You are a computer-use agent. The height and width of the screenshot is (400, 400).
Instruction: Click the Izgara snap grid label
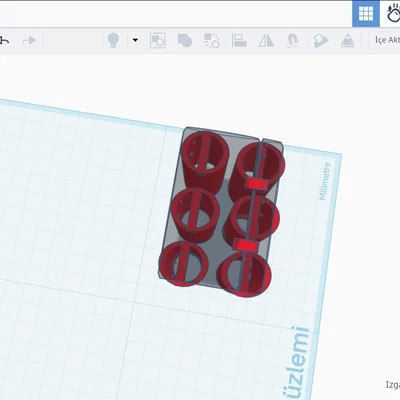click(393, 384)
